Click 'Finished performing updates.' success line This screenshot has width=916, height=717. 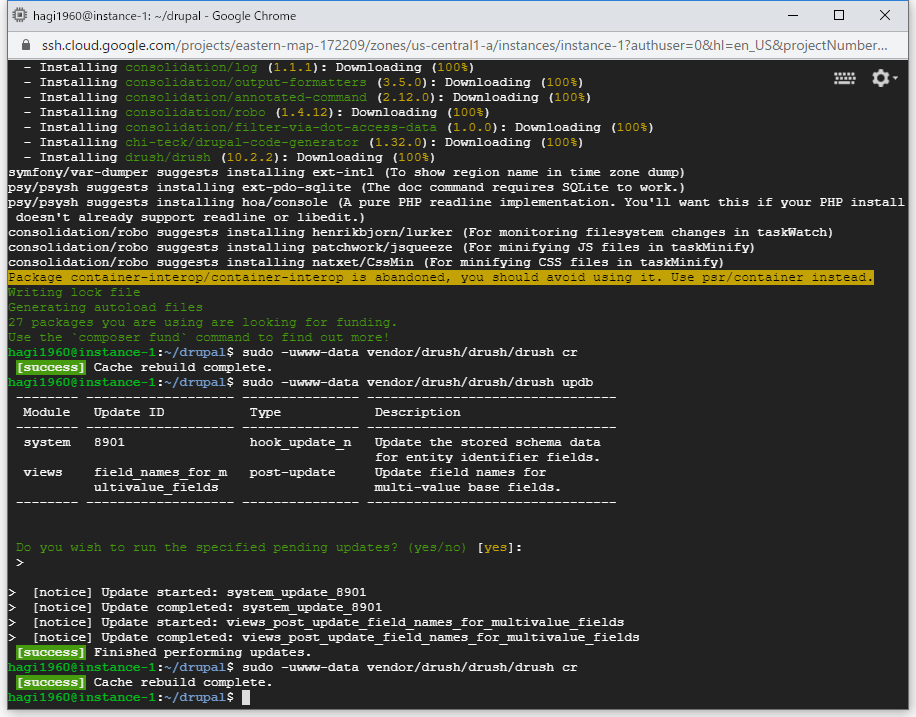coord(164,652)
